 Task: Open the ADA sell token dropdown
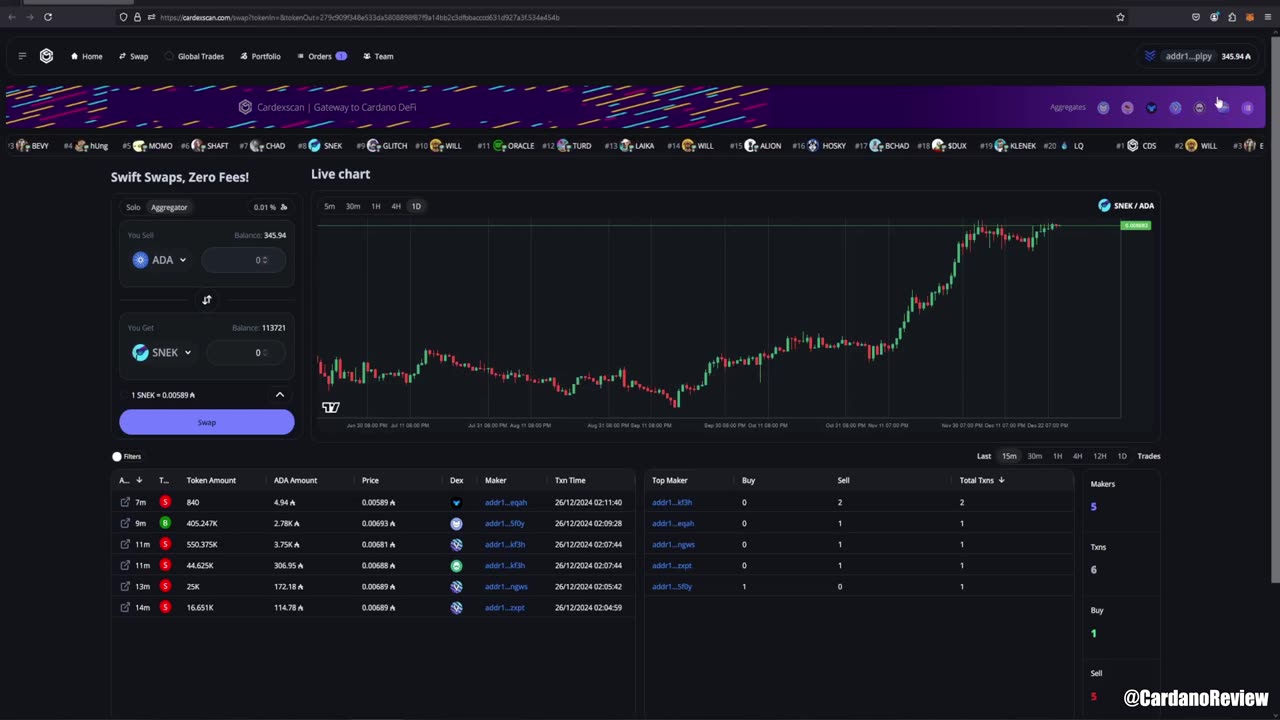tap(160, 260)
